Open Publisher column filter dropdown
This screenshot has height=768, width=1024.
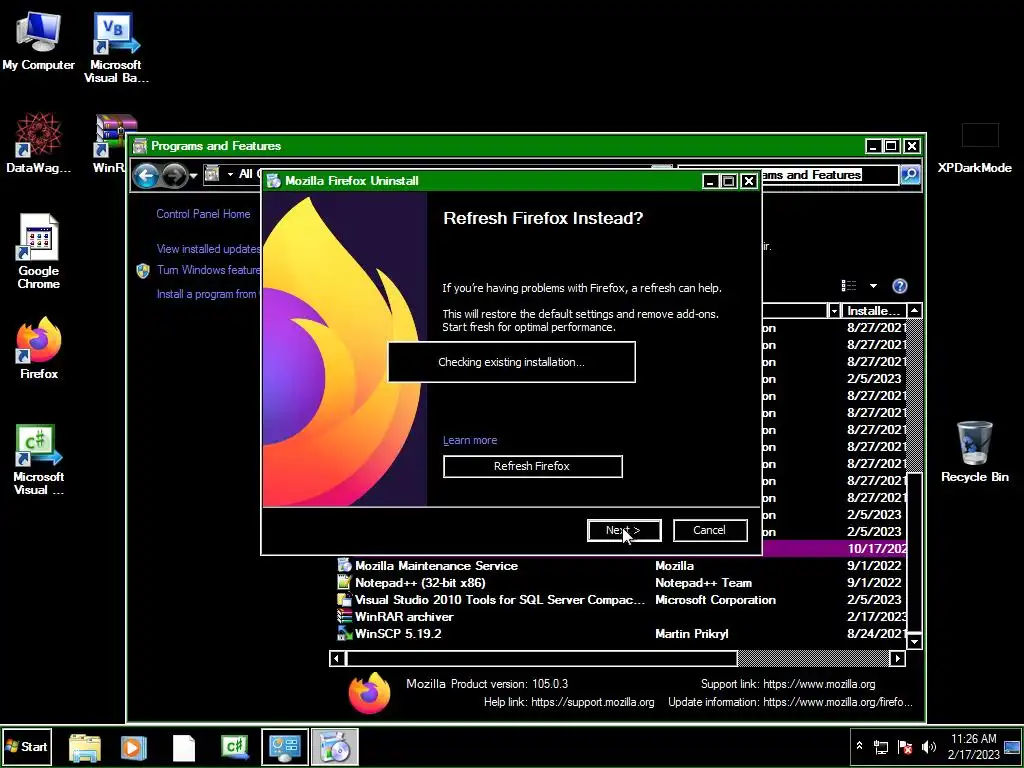click(x=834, y=311)
